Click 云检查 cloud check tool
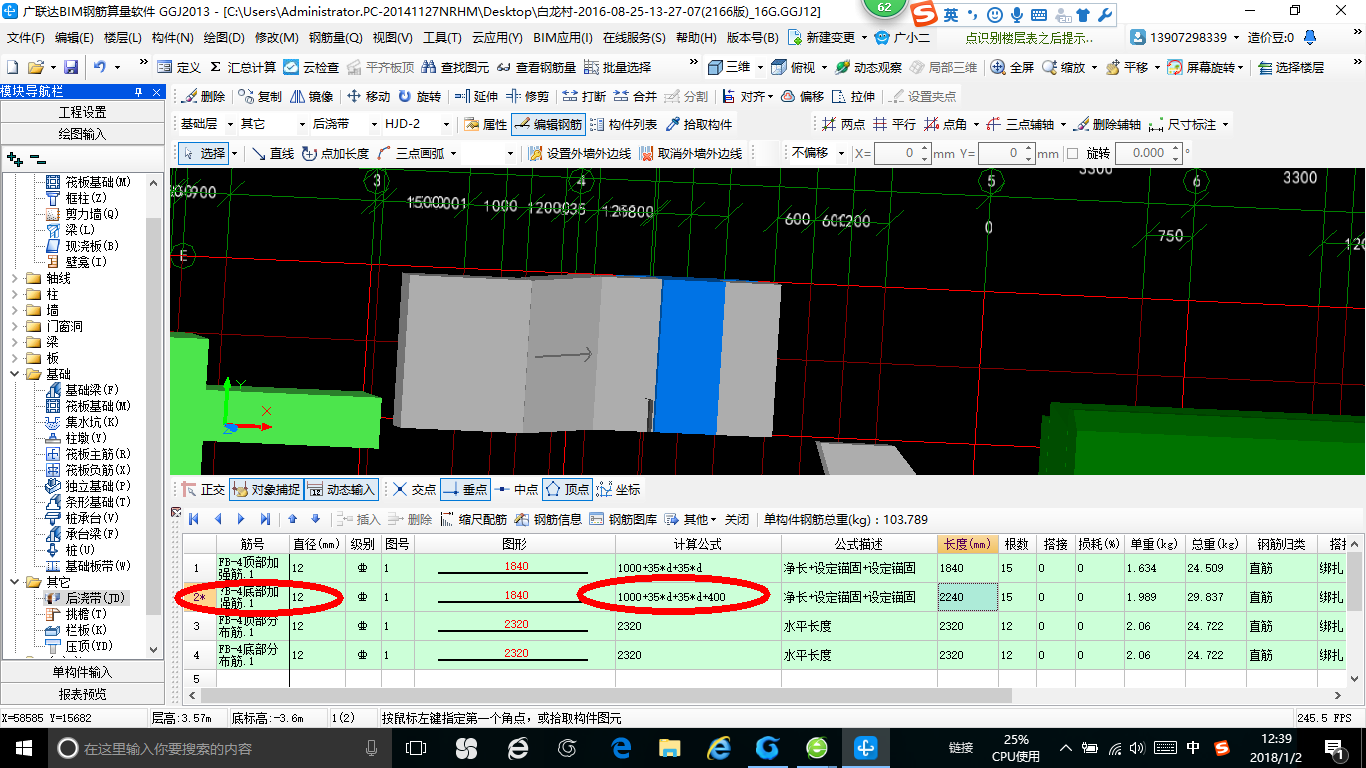1366x768 pixels. [x=311, y=67]
